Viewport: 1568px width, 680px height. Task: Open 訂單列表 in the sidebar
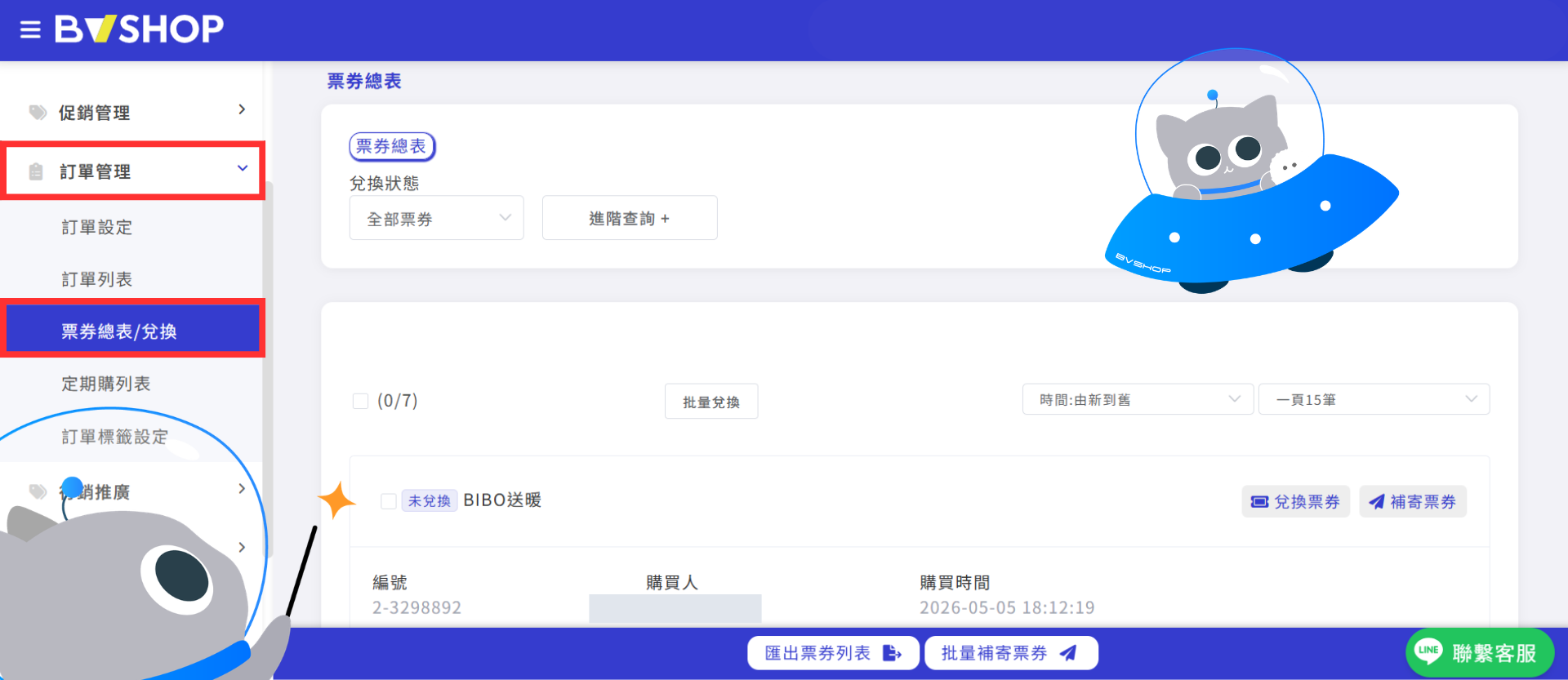(x=97, y=279)
